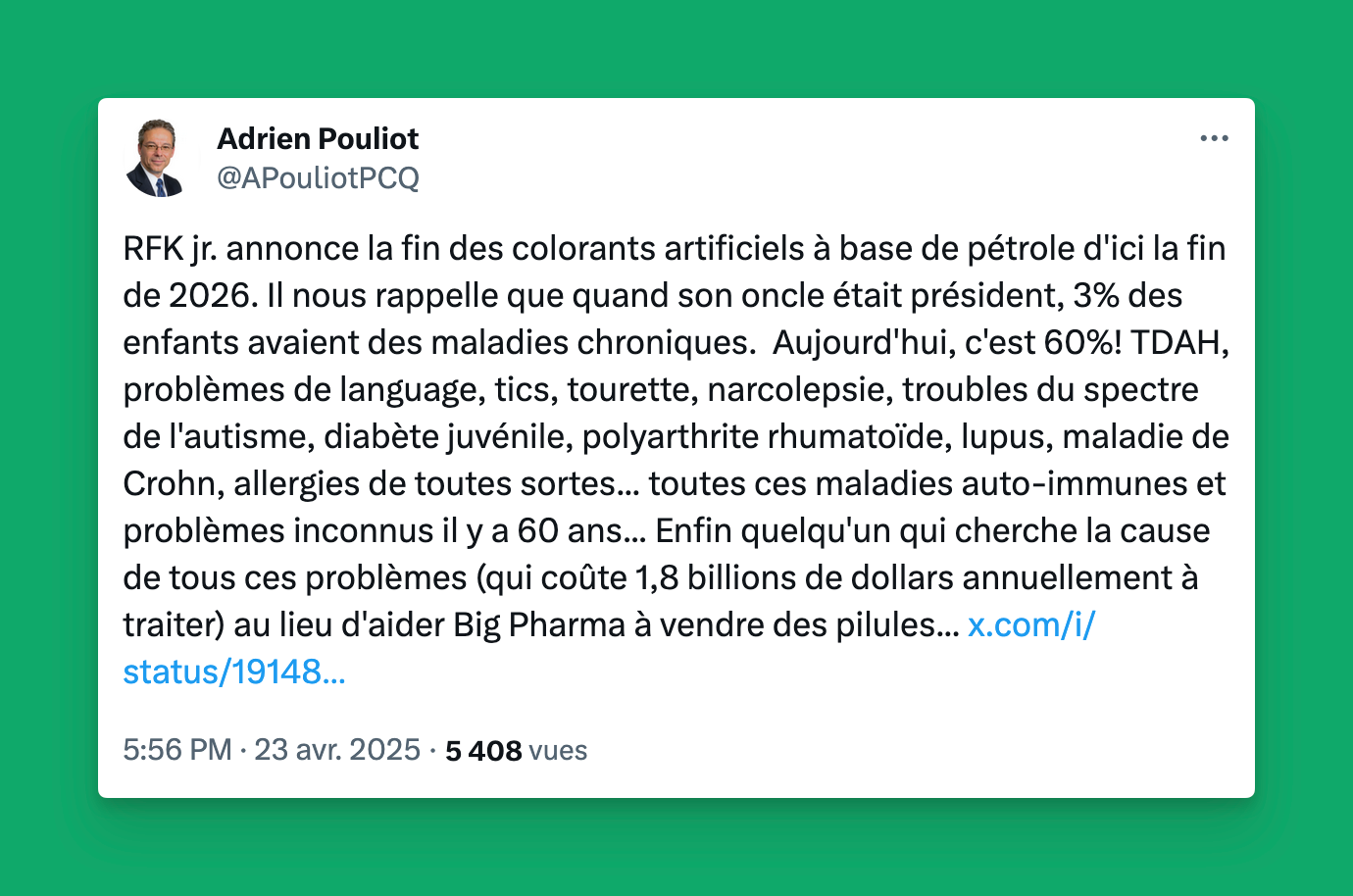Click the phrase RFK jr. starting the tweet

pos(170,249)
